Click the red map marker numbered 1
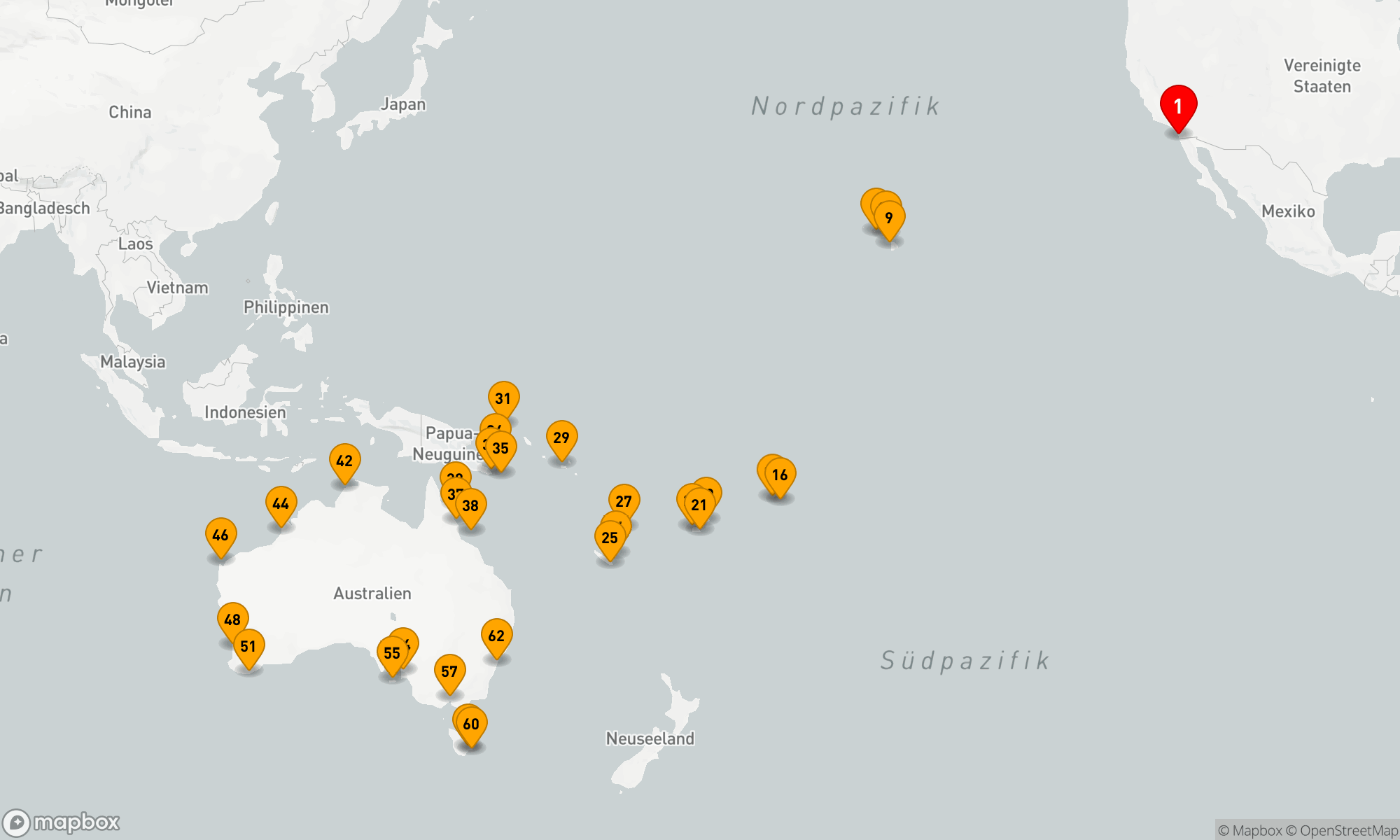1400x840 pixels. tap(1178, 107)
